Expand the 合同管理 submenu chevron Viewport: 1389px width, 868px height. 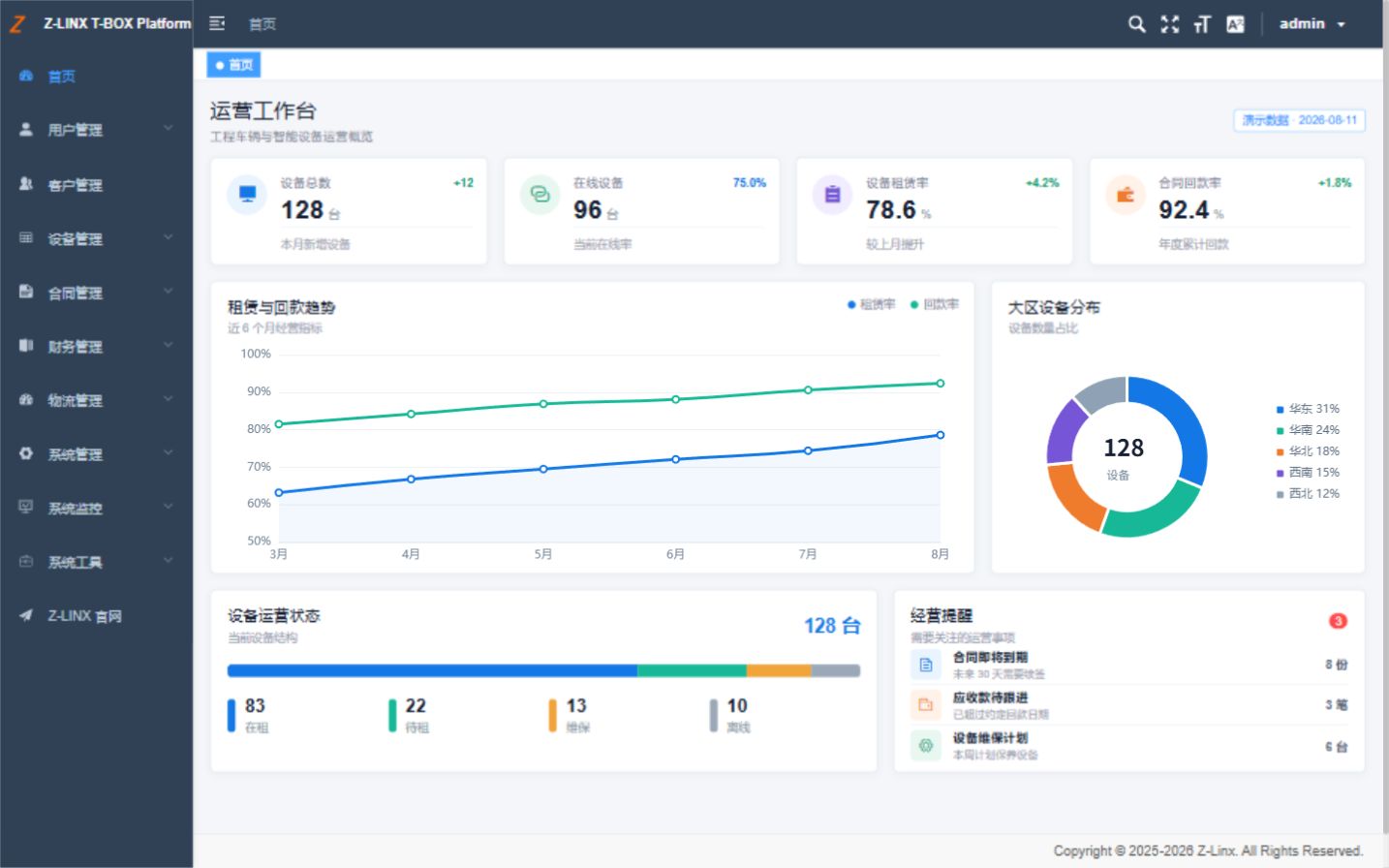coord(169,291)
